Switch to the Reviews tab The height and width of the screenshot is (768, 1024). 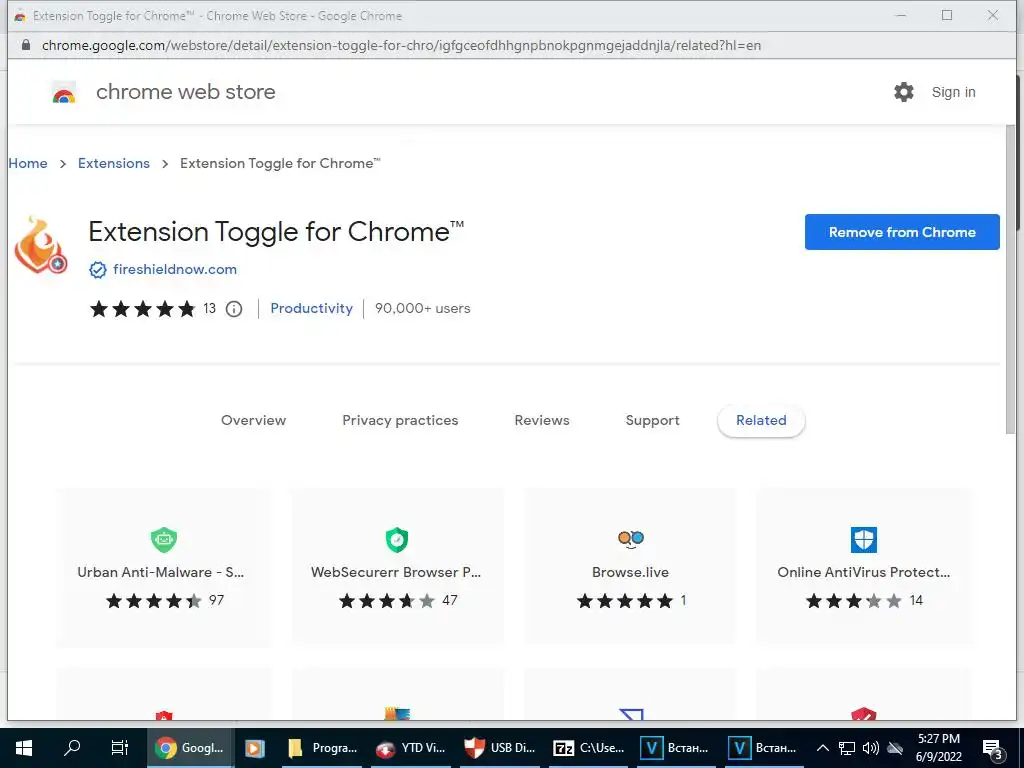542,421
